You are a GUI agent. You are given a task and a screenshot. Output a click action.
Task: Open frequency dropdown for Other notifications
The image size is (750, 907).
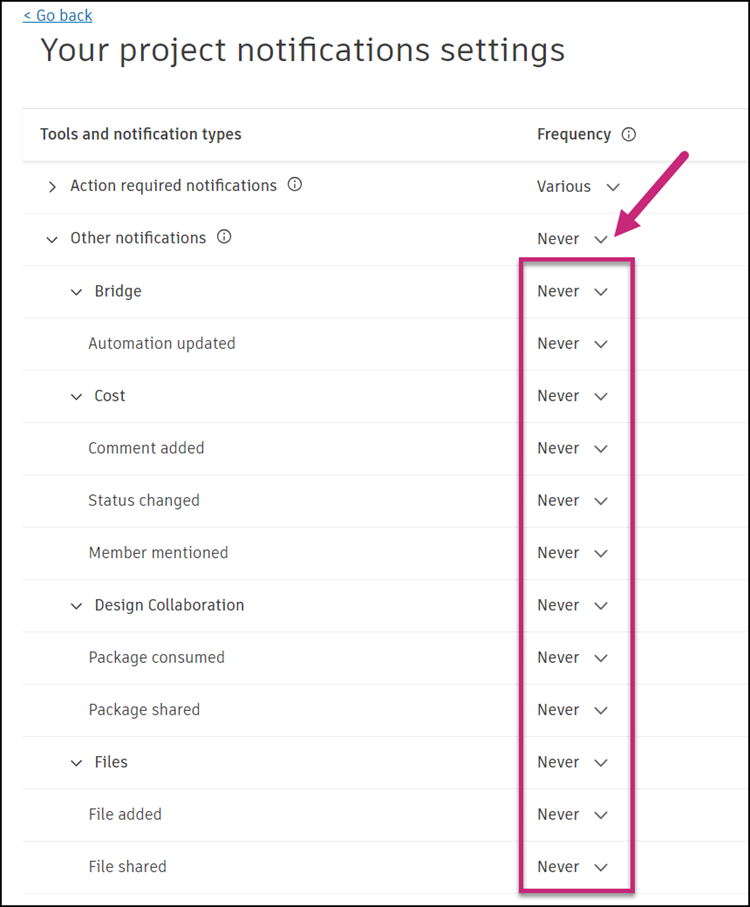pos(572,239)
